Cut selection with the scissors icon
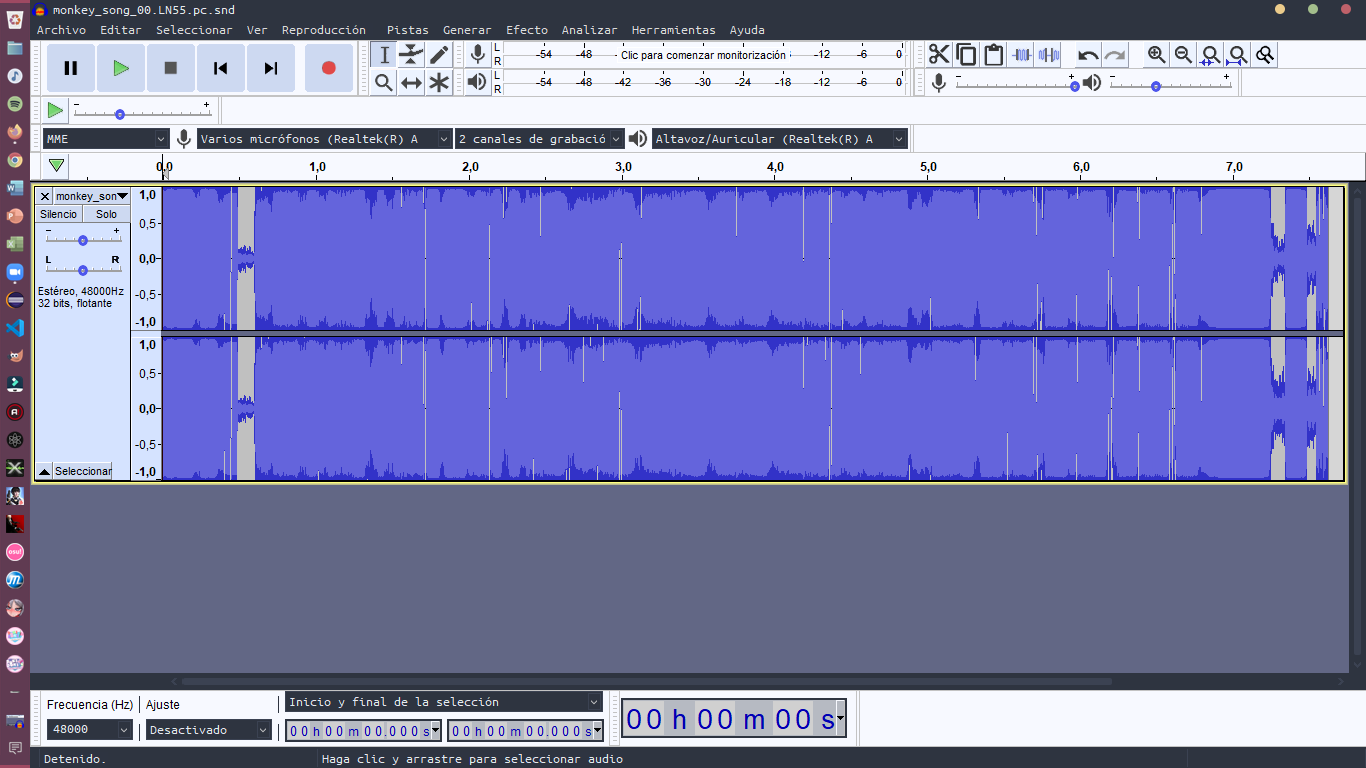 pos(939,55)
